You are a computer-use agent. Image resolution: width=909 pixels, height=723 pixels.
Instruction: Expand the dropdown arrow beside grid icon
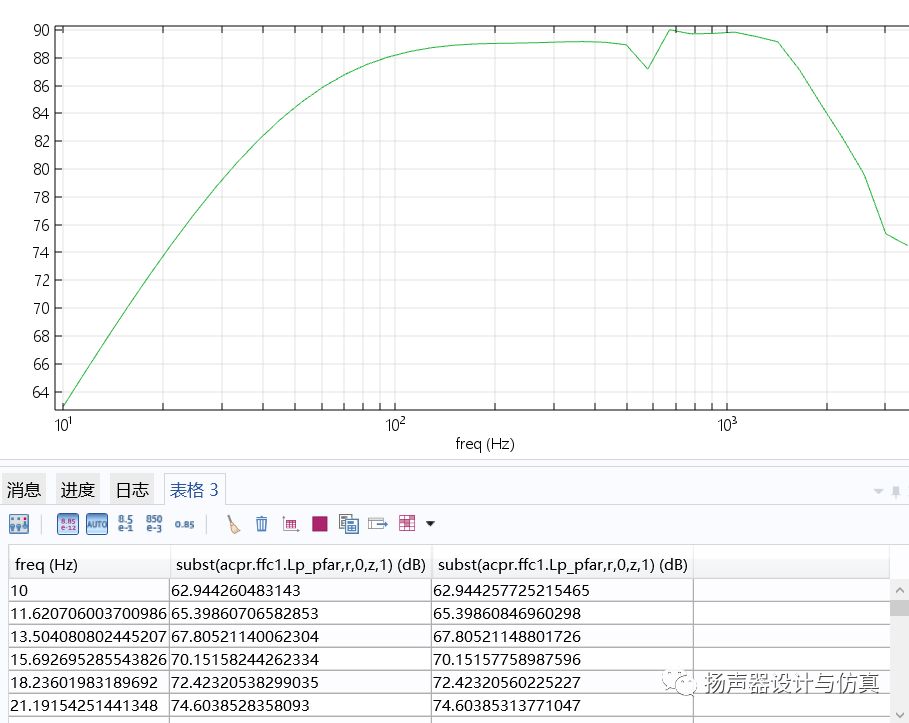(431, 523)
